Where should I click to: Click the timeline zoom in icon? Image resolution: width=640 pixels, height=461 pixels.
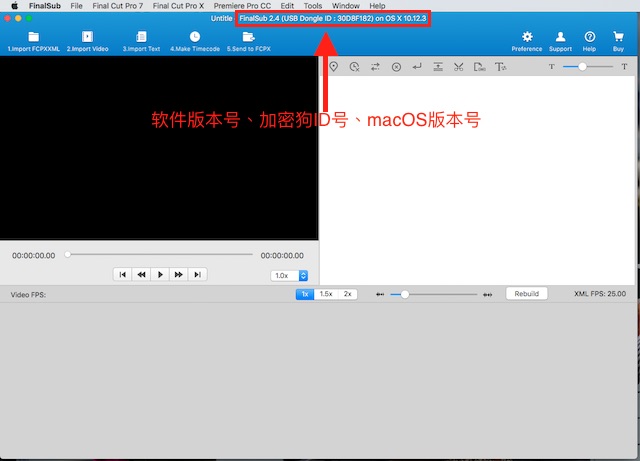tap(487, 294)
